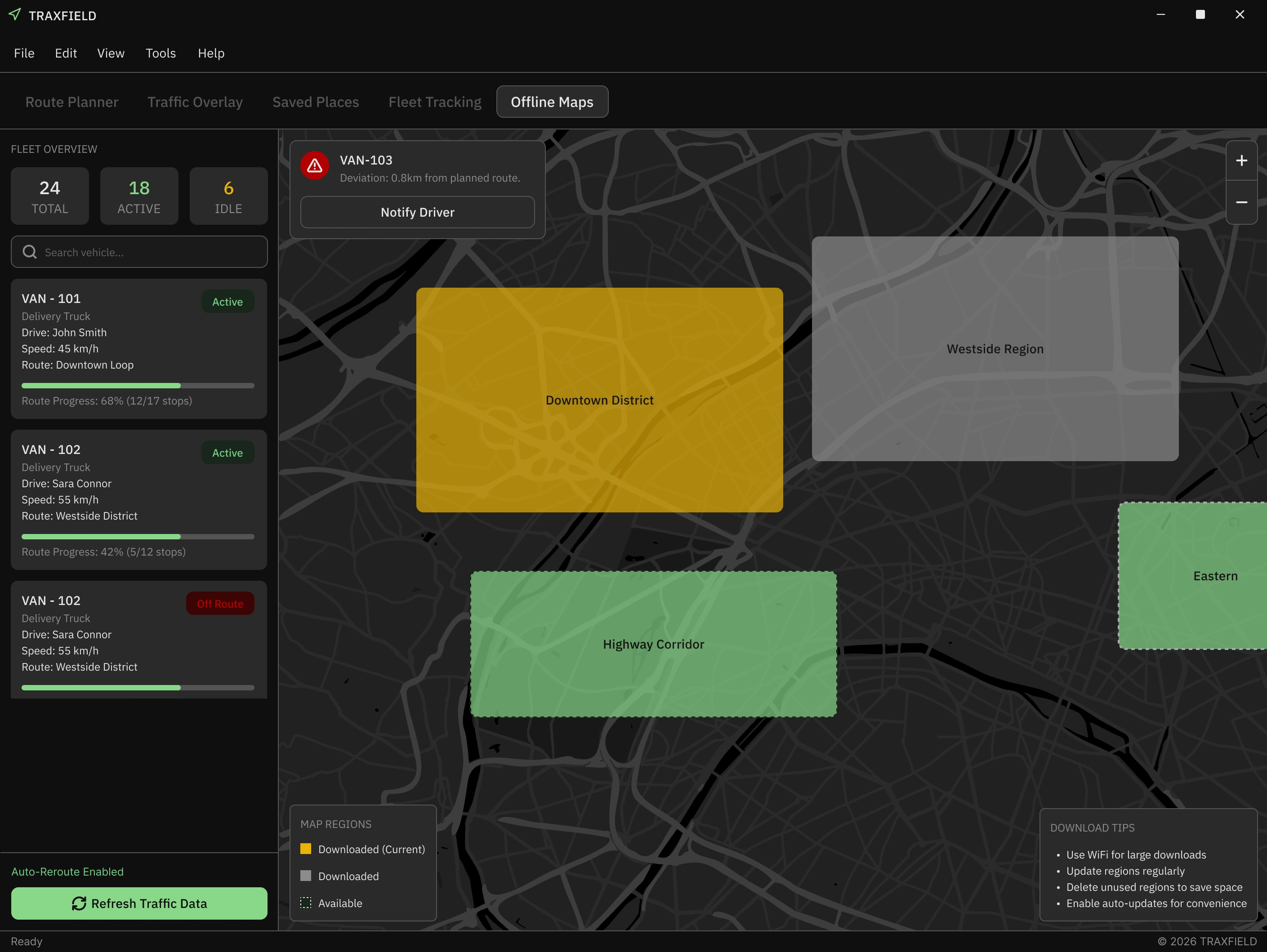Image resolution: width=1267 pixels, height=952 pixels.
Task: Switch to the Fleet Tracking tab
Action: click(x=435, y=102)
